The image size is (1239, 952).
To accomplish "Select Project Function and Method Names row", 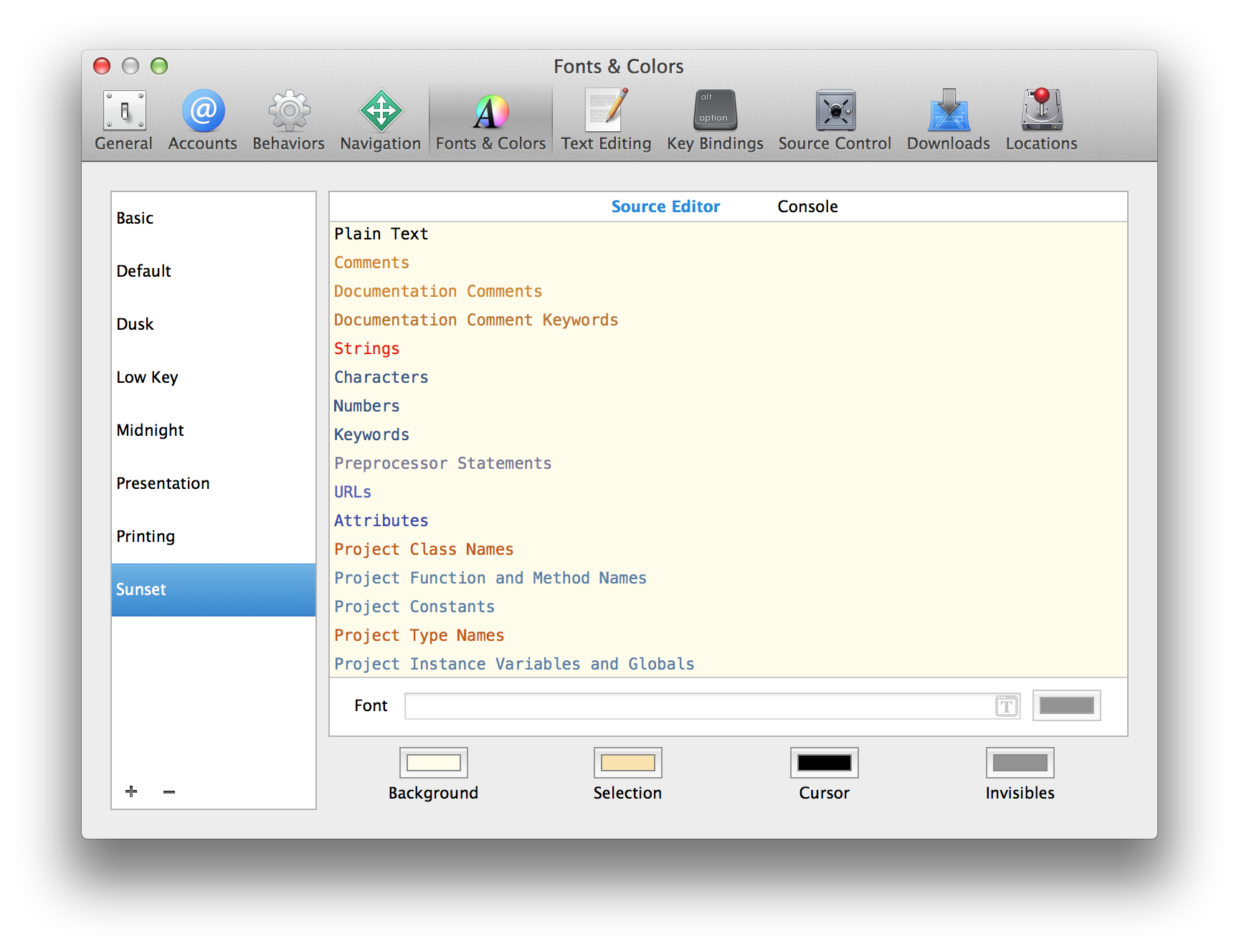I will point(728,579).
